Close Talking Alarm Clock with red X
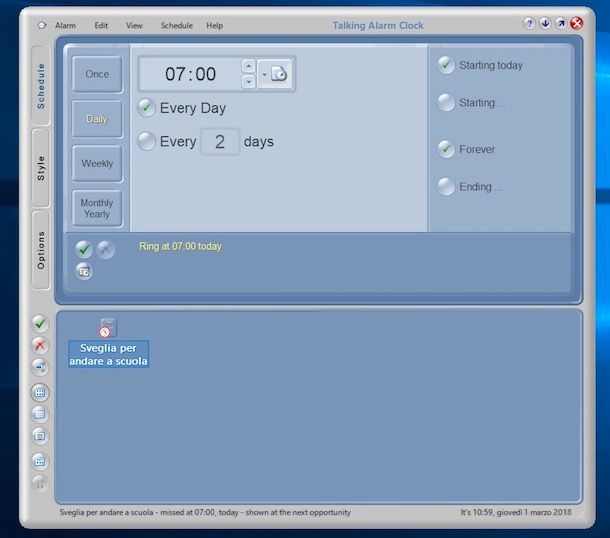This screenshot has height=538, width=610. 577,23
